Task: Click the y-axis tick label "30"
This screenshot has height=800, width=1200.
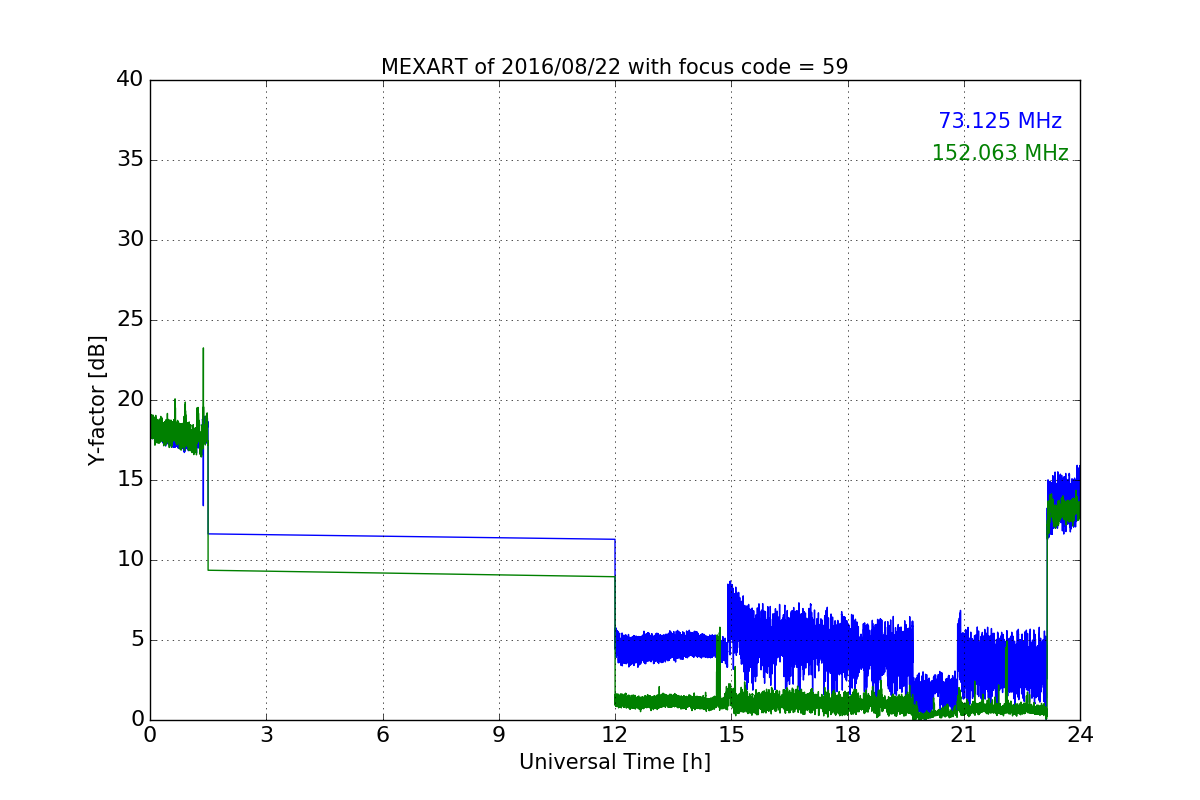Action: pos(130,240)
